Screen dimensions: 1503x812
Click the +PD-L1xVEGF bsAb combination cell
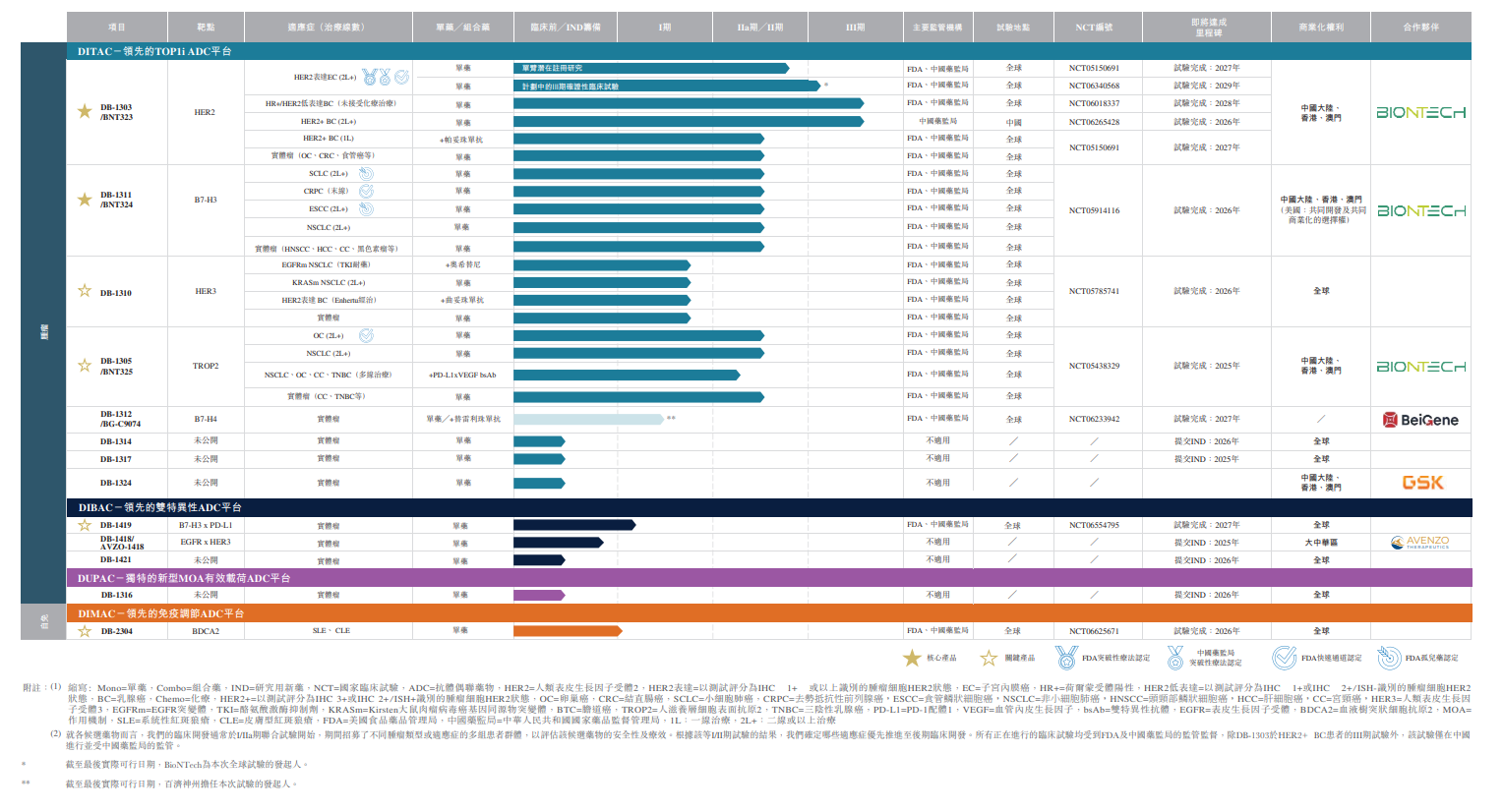pyautogui.click(x=462, y=375)
